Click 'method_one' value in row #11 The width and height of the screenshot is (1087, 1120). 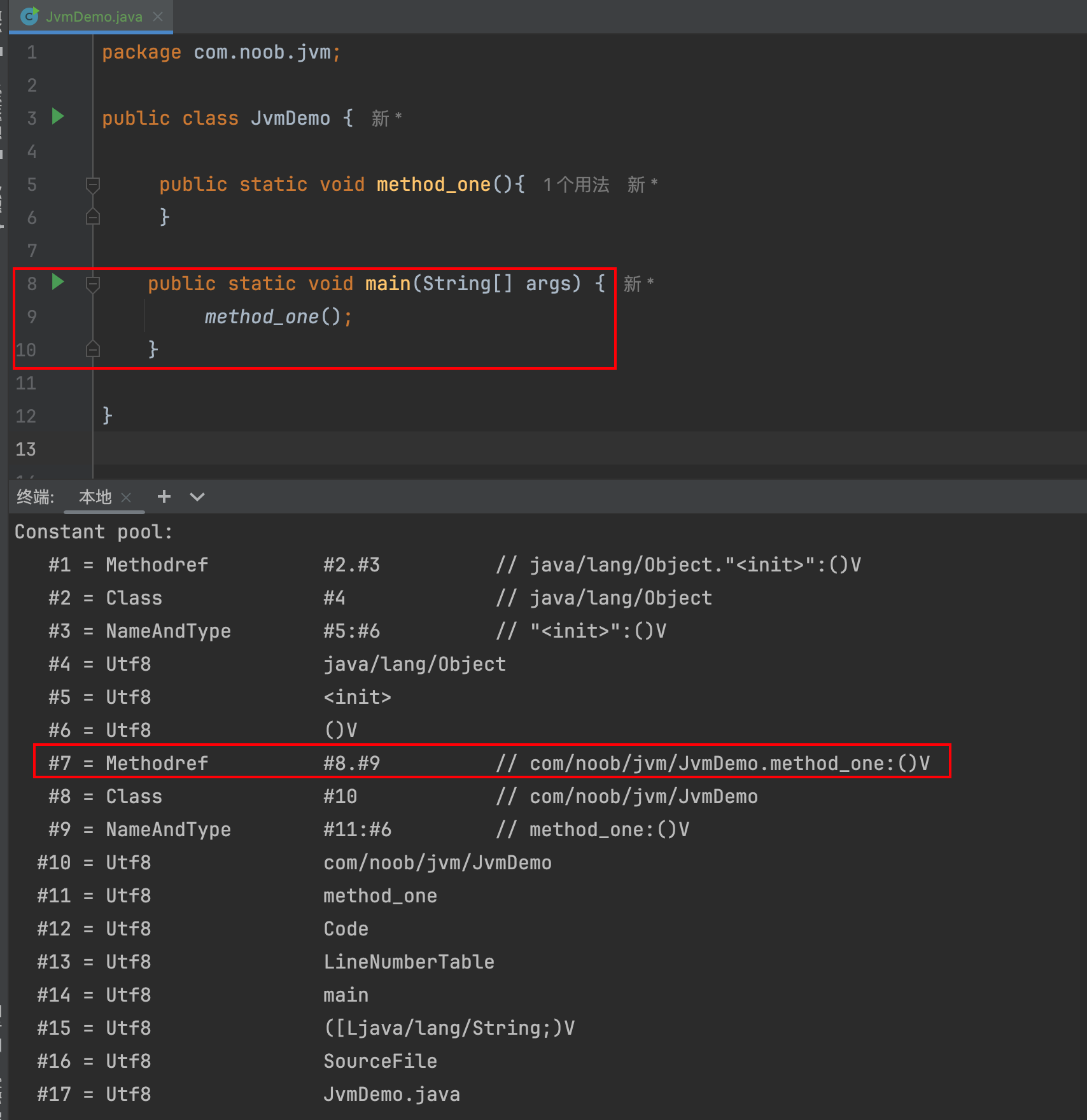click(380, 896)
